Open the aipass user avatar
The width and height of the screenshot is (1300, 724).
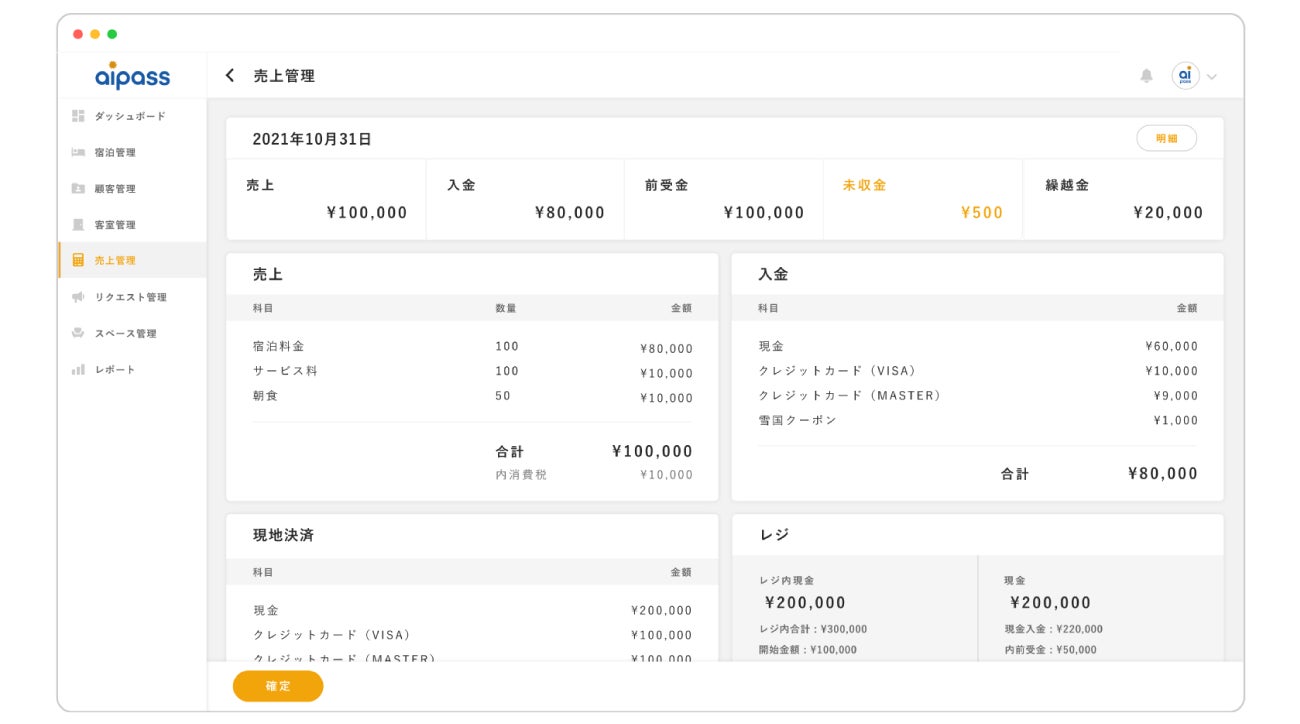[1185, 76]
